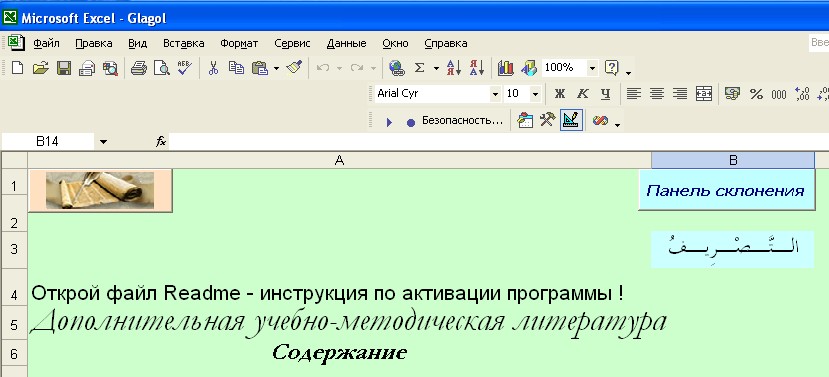Expand the AutoSum functions arrow
The height and width of the screenshot is (377, 829).
tap(436, 68)
